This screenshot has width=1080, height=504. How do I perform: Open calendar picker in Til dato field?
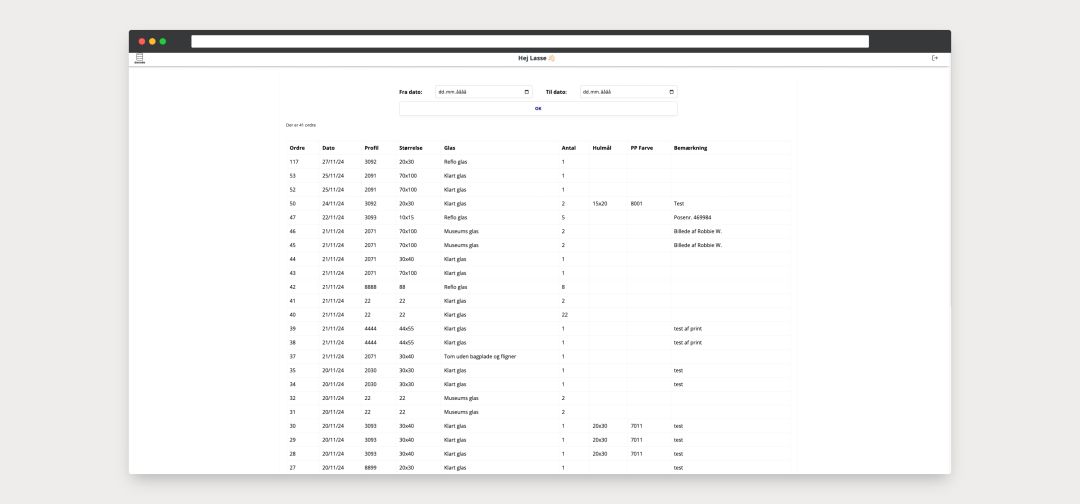point(671,92)
